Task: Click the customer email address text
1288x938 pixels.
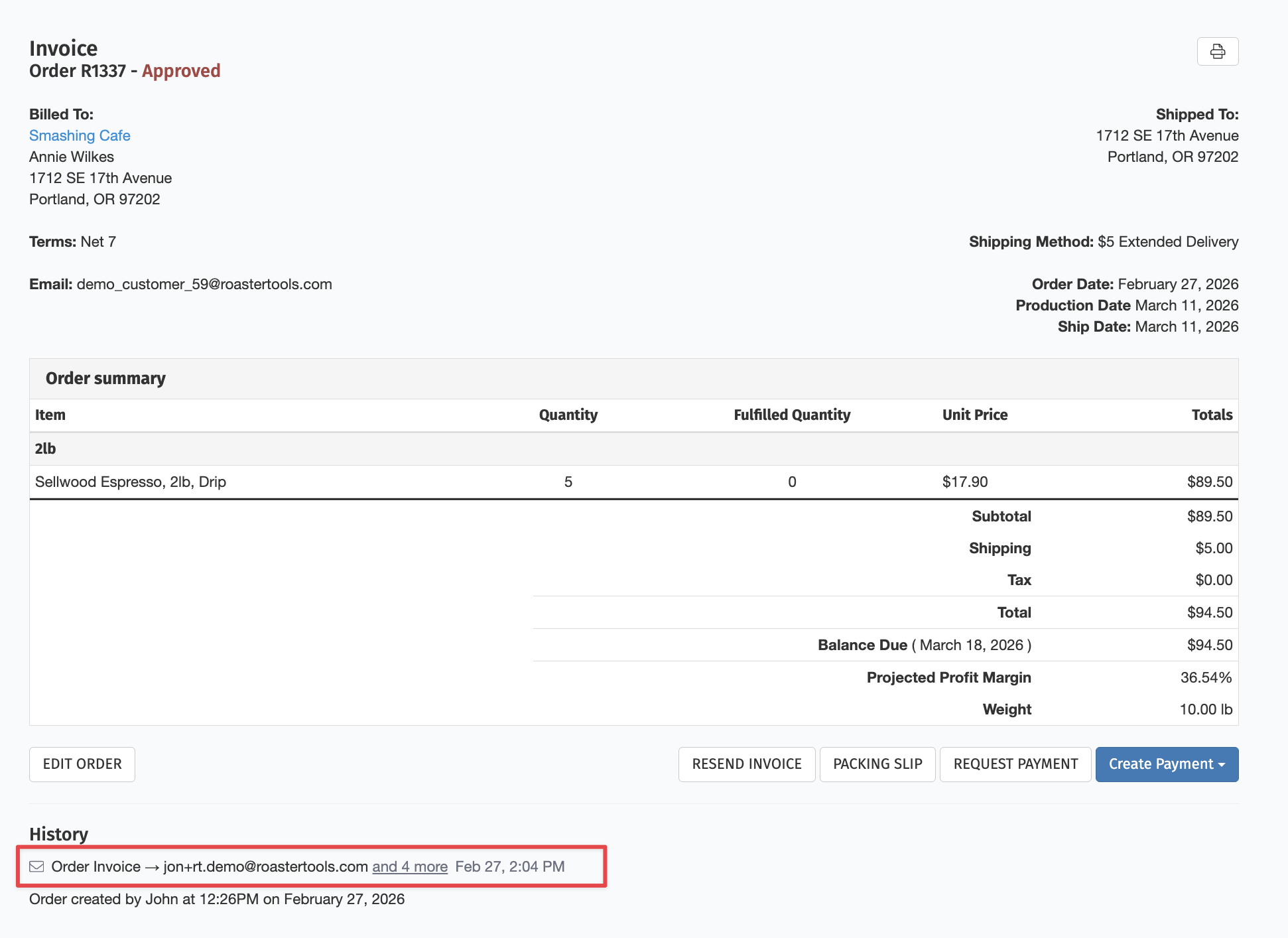Action: point(204,284)
